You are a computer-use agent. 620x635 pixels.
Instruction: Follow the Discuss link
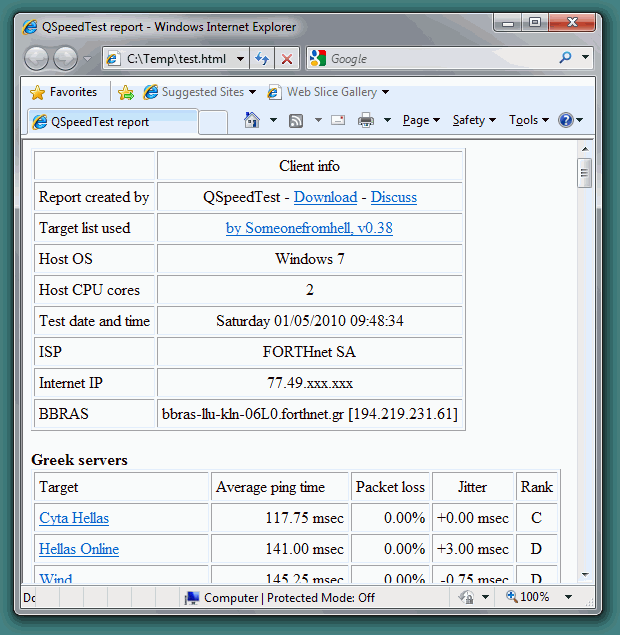tap(394, 197)
